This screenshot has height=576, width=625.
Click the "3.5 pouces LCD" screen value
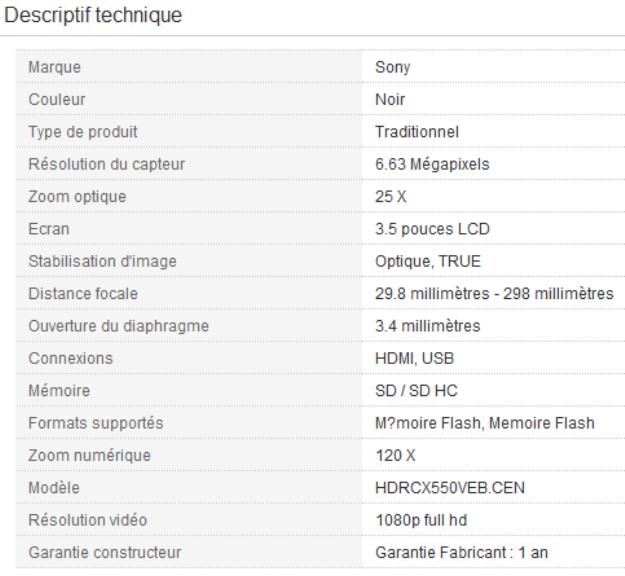coord(411,229)
